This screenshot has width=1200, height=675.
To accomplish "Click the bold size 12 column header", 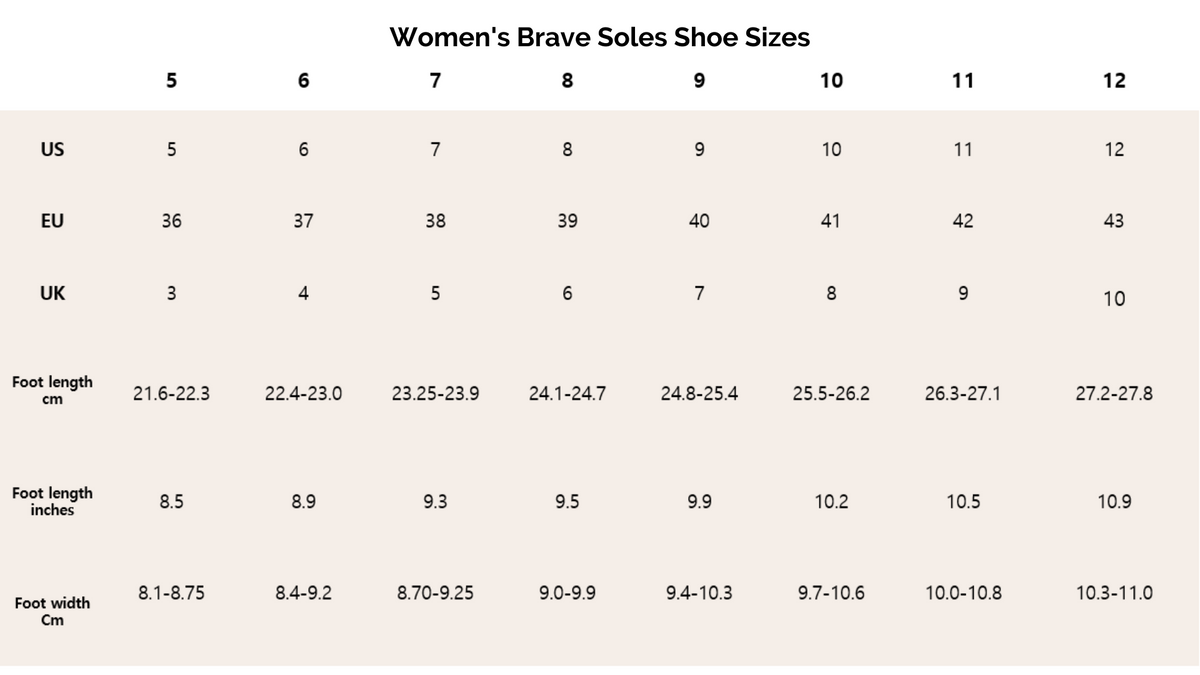I will [1114, 81].
